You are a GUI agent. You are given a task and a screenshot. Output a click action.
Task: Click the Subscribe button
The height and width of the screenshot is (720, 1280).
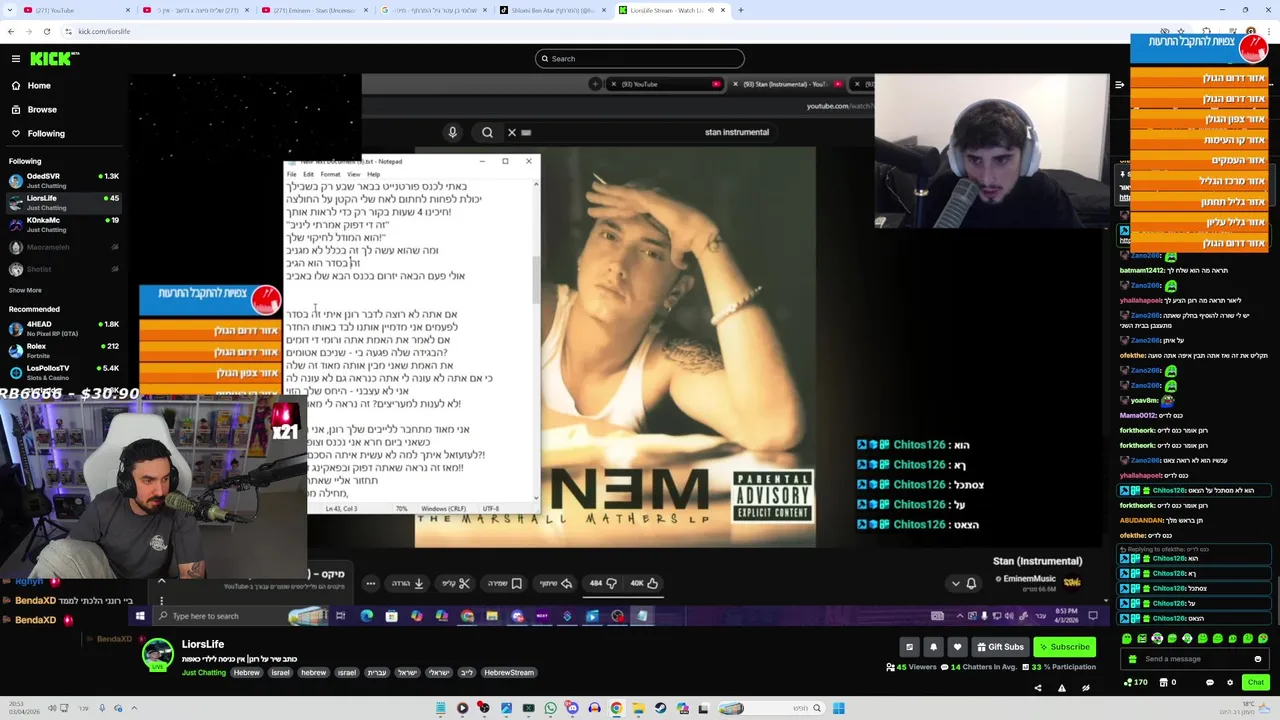point(1063,647)
